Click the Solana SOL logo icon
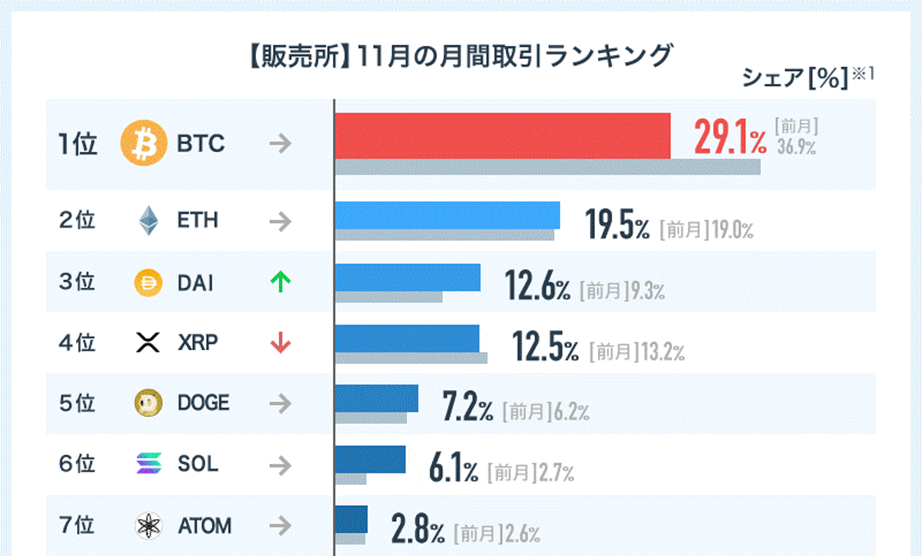 (148, 464)
